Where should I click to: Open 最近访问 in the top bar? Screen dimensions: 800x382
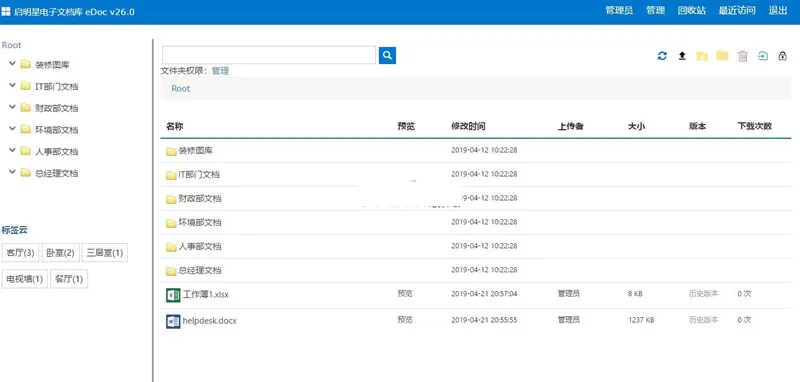coord(737,11)
